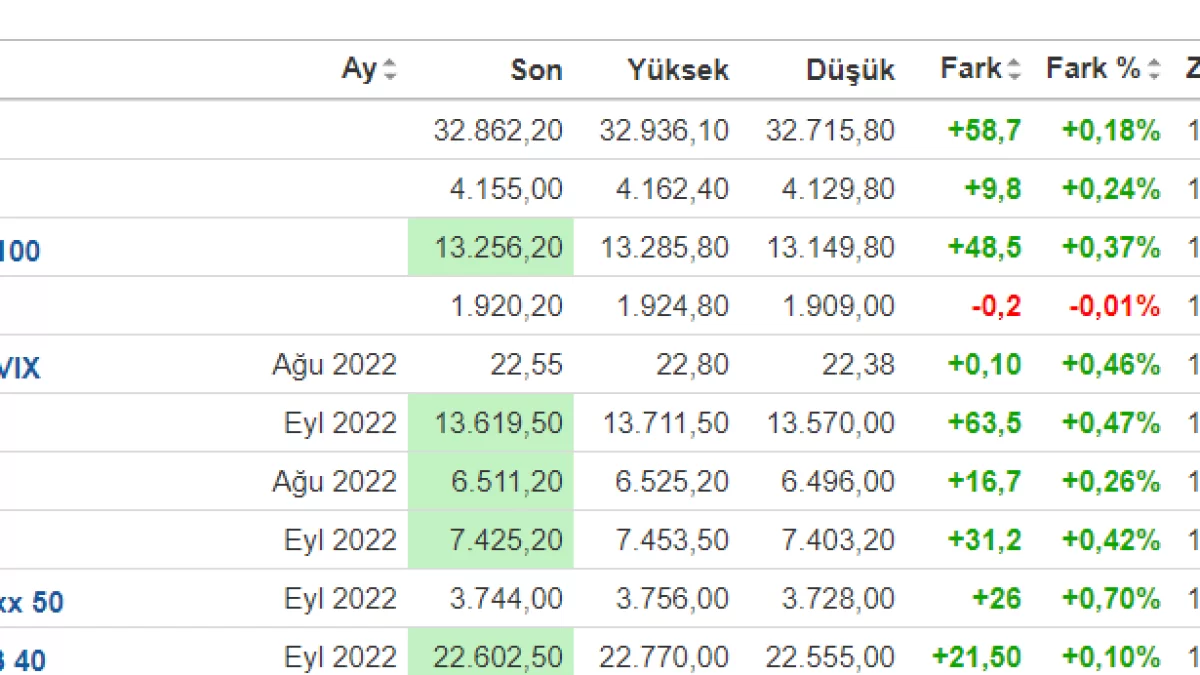This screenshot has width=1200, height=675.
Task: Click the red -0,01% change value
Action: point(1115,306)
